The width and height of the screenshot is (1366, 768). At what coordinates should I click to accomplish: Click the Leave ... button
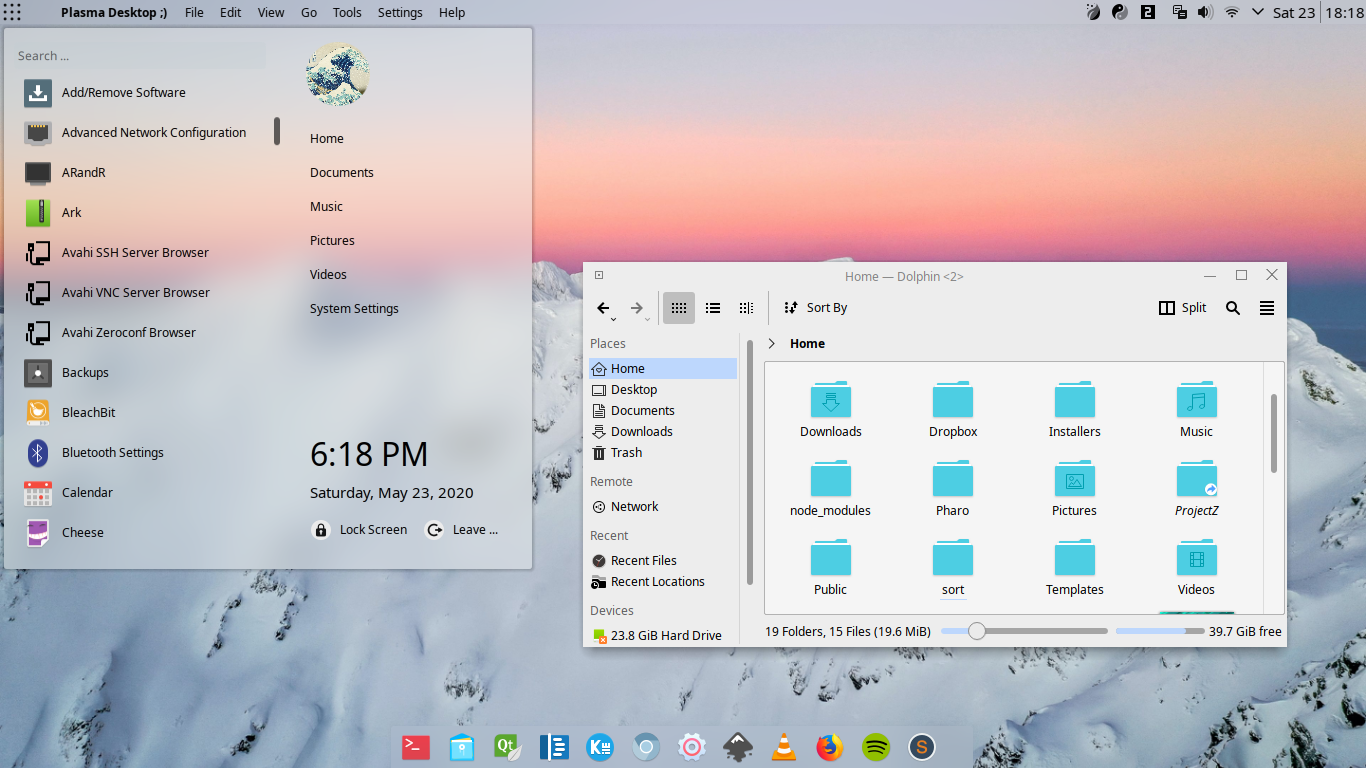click(462, 530)
